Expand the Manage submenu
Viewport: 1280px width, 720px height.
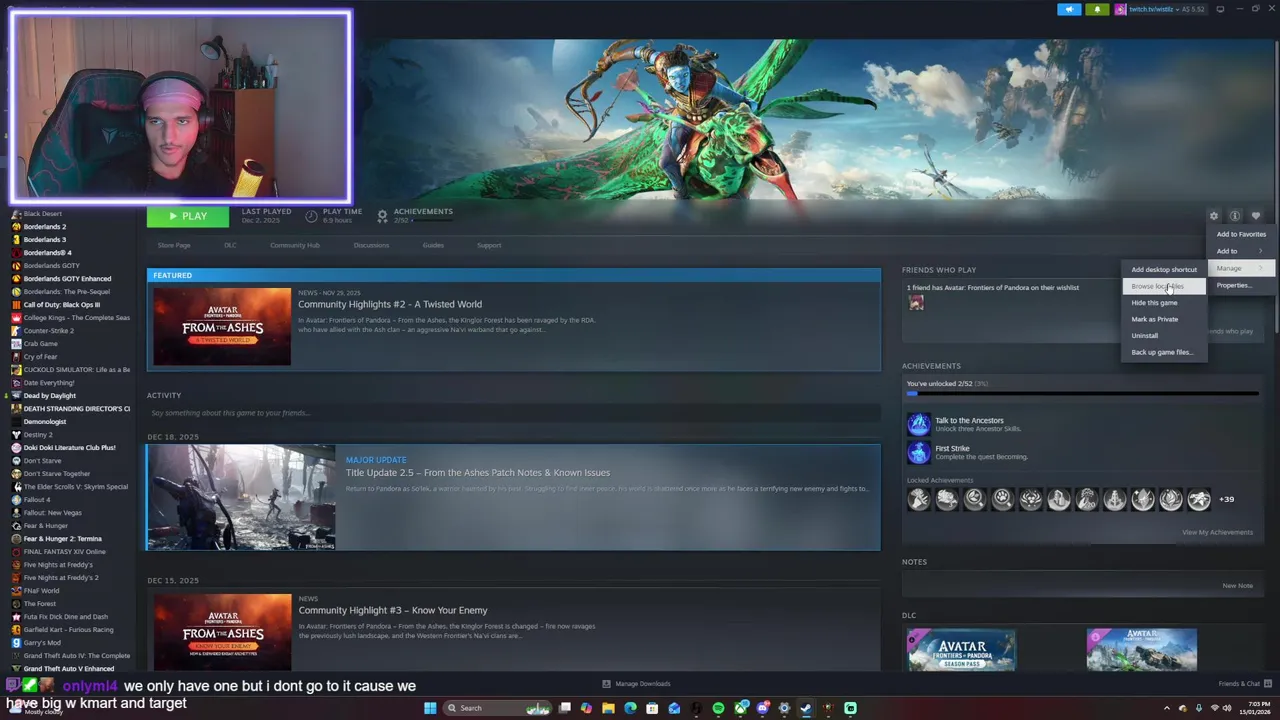point(1241,268)
